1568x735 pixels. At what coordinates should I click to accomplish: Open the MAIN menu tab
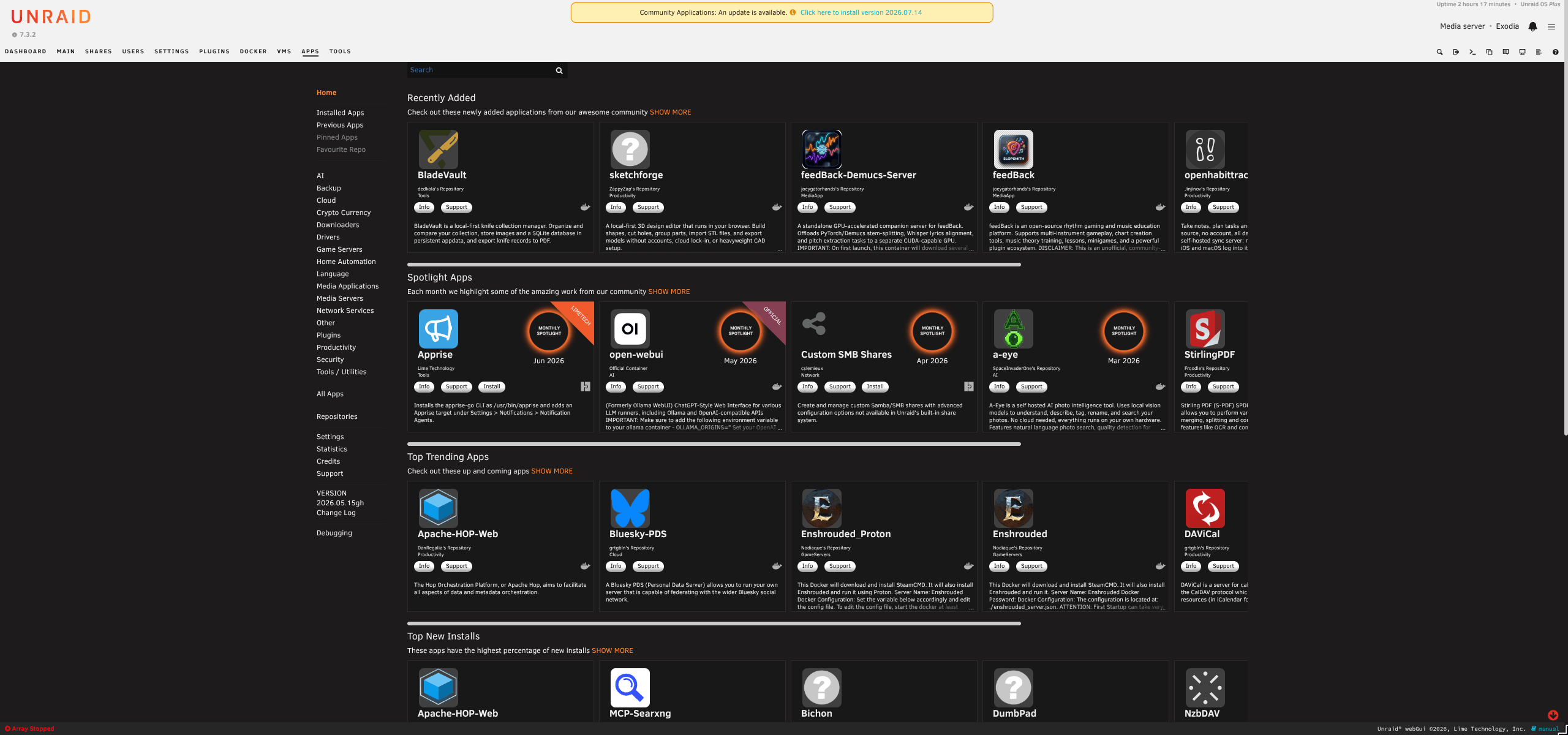[x=66, y=51]
